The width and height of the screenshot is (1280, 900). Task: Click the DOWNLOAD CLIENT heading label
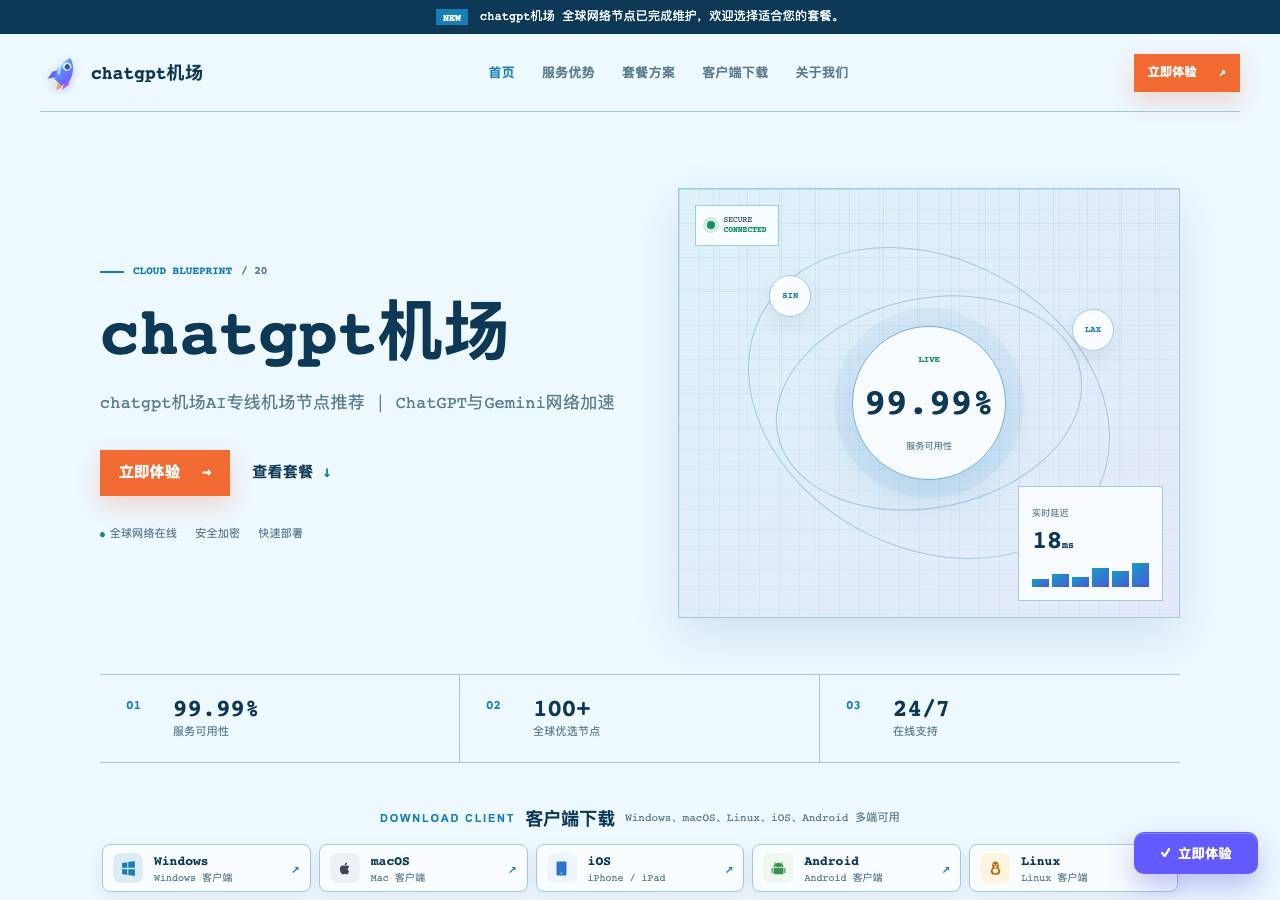point(447,818)
